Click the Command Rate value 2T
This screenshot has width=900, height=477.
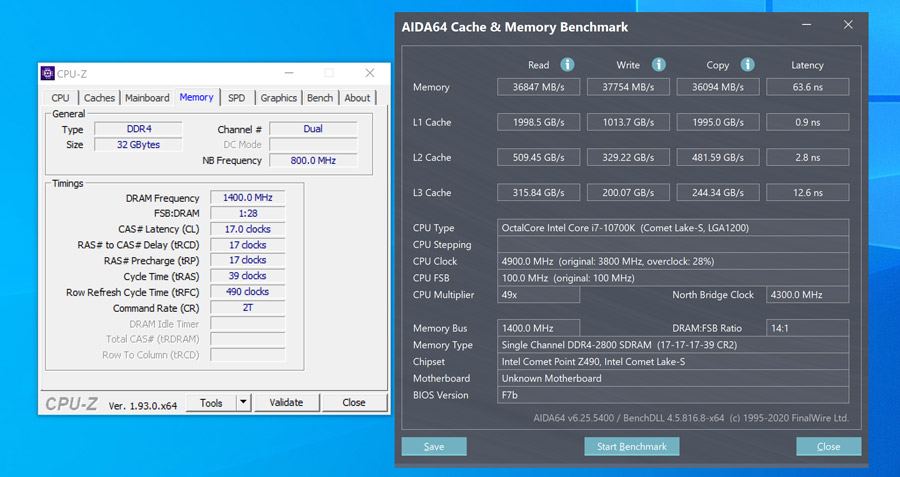(x=247, y=308)
